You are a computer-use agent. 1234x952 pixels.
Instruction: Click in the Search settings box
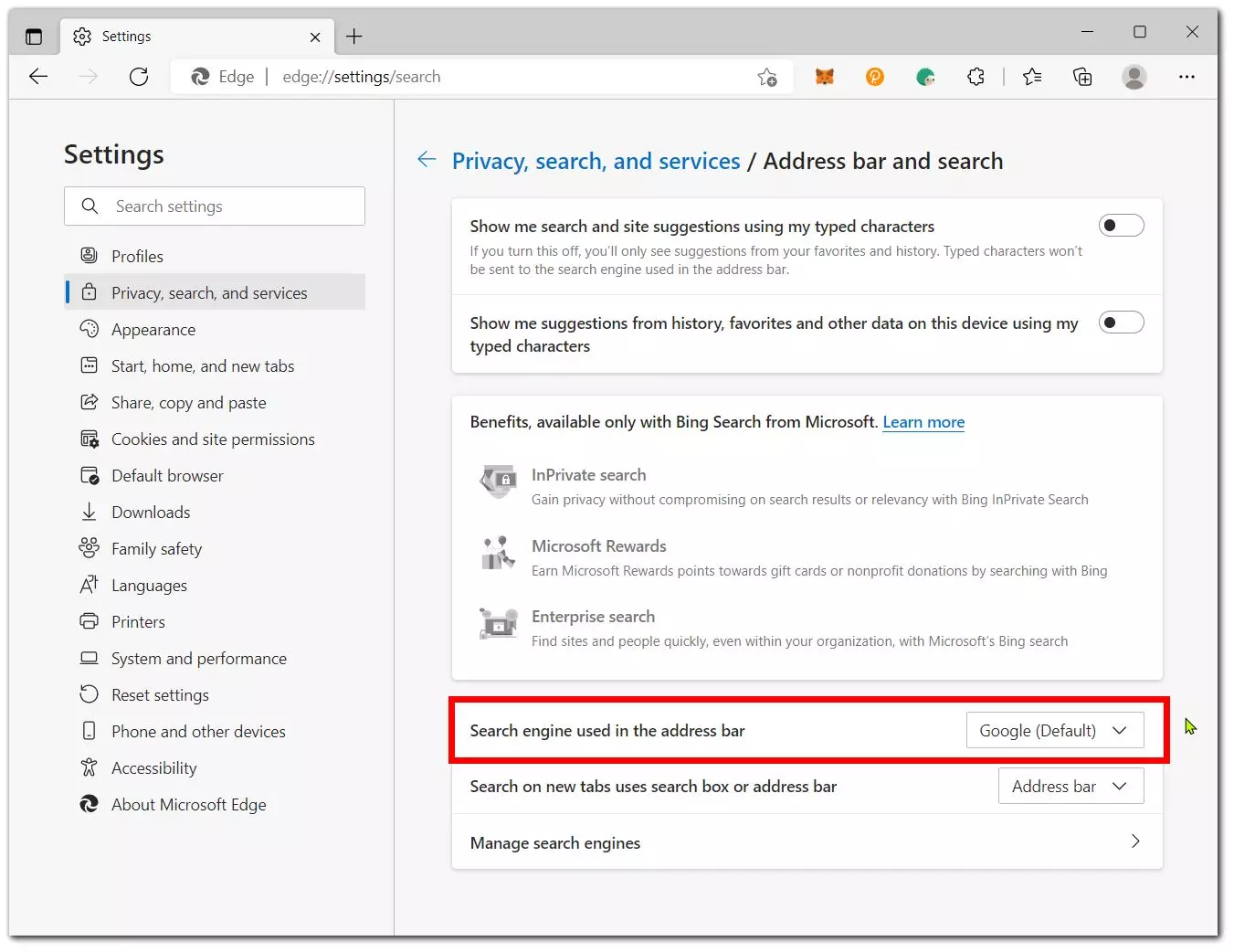coord(215,206)
